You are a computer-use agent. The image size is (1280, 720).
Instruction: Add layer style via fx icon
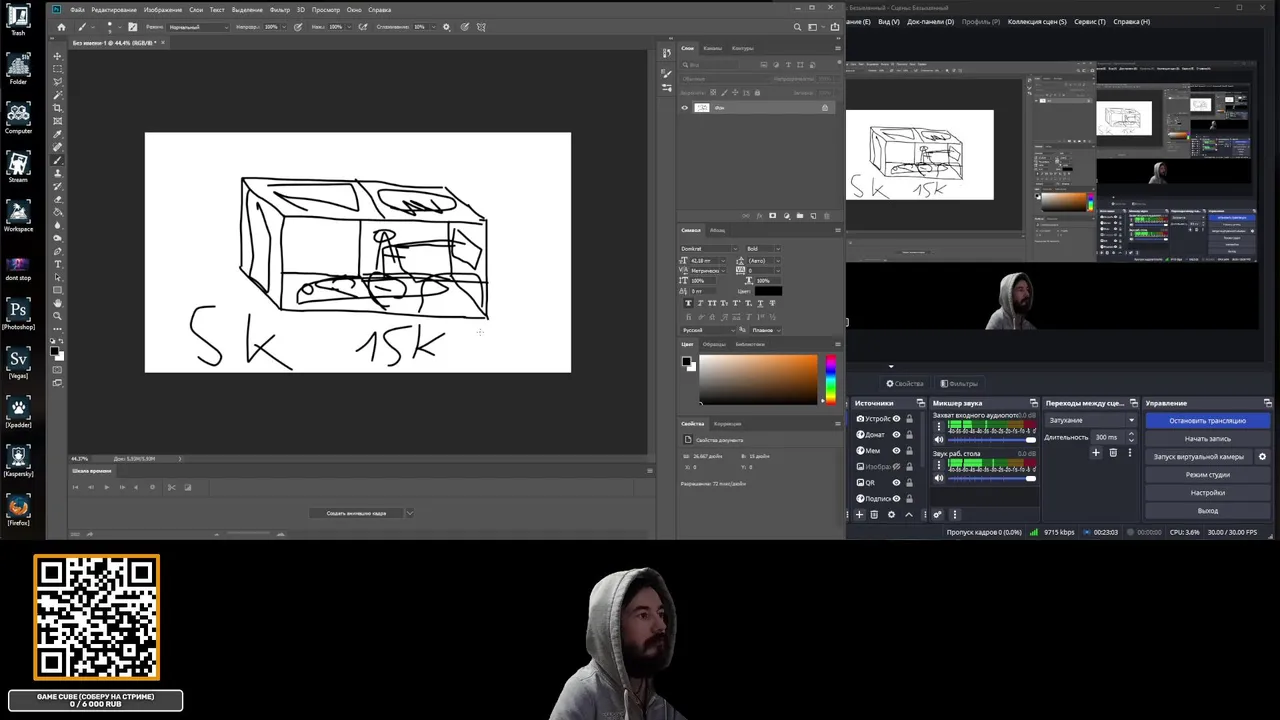(x=759, y=216)
